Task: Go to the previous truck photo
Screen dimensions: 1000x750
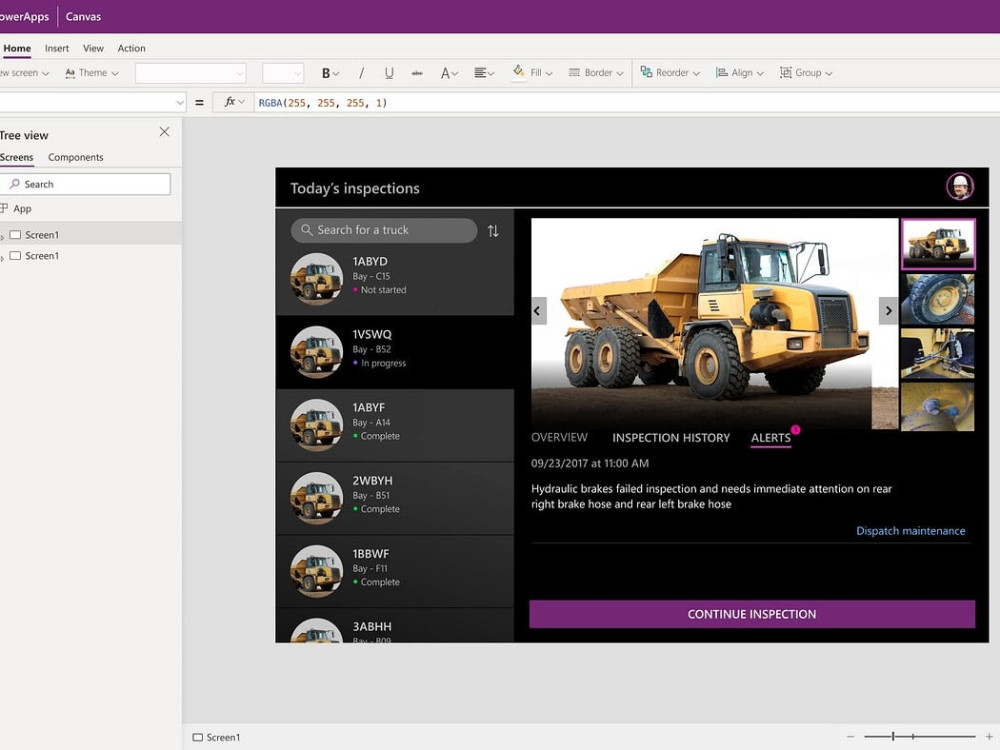Action: pyautogui.click(x=538, y=311)
